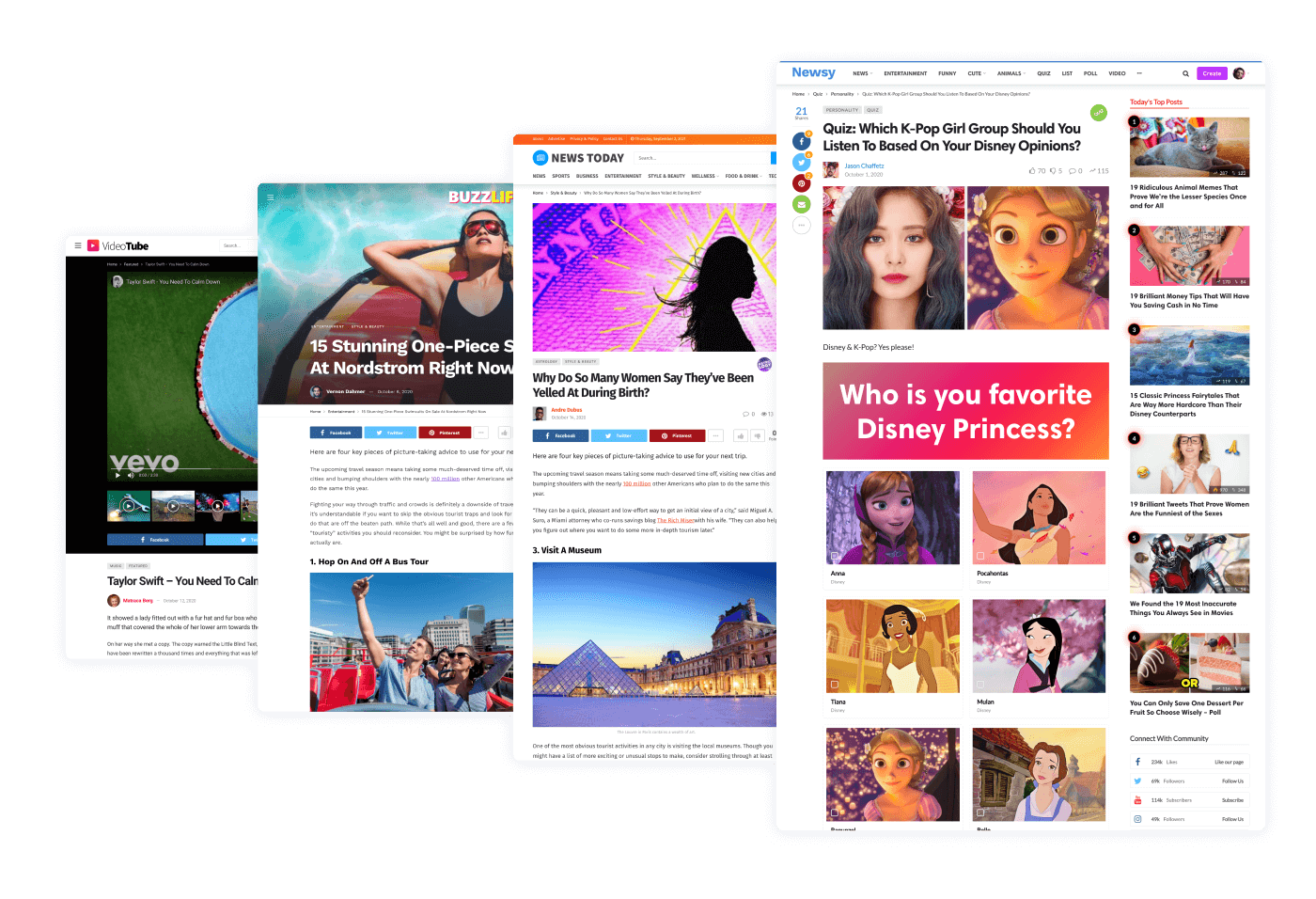This screenshot has height=899, width=1316.
Task: Click the Twitter share button in Buzzlife article
Action: pos(390,433)
